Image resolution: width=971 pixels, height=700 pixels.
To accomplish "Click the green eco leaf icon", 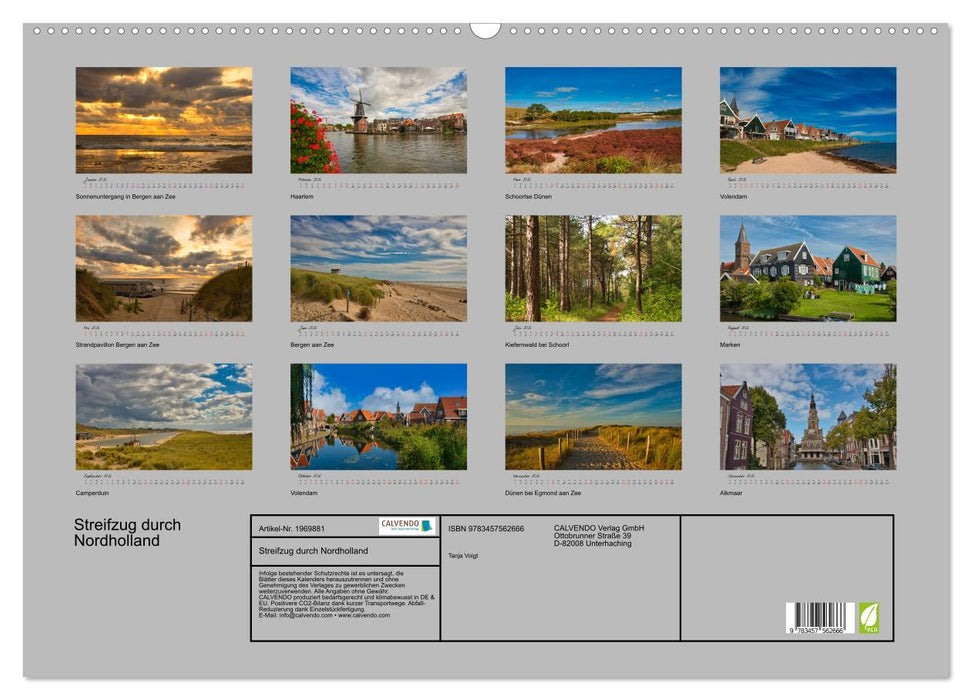I will pos(869,617).
